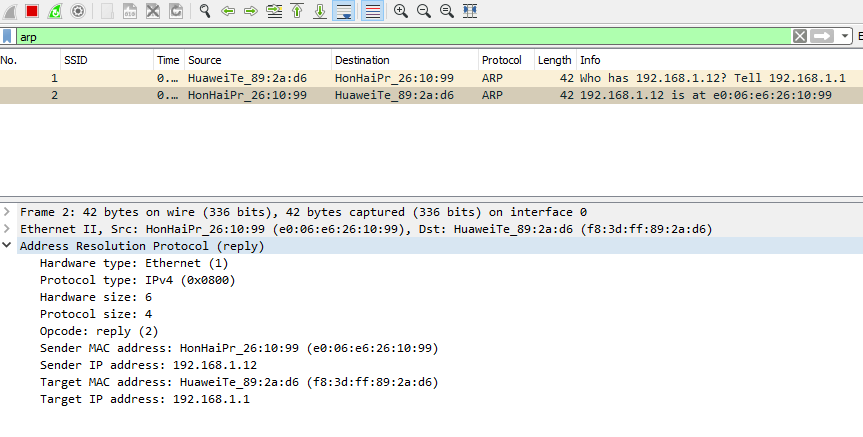Toggle packet list colorization
863x437 pixels.
pos(372,11)
